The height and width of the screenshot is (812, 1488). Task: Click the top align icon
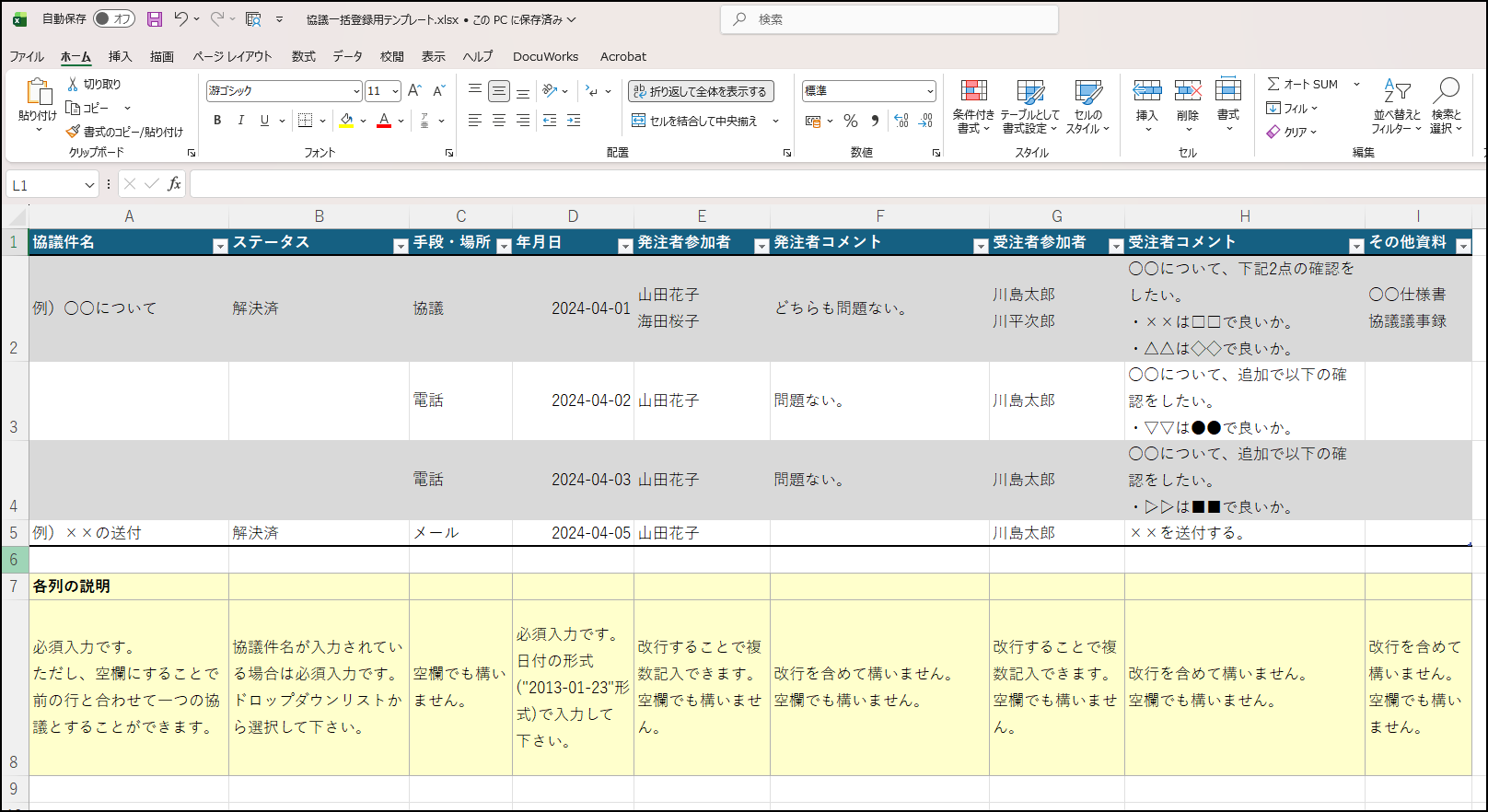point(475,90)
